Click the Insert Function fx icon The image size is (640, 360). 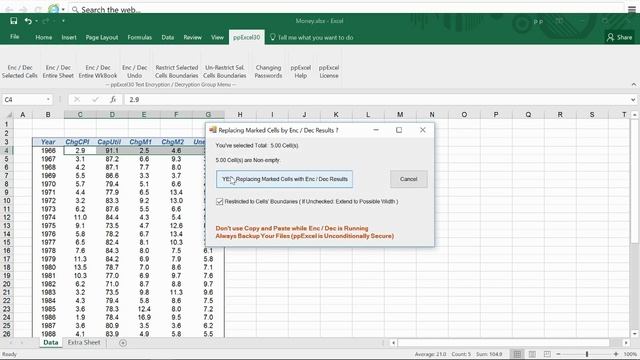pyautogui.click(x=113, y=100)
